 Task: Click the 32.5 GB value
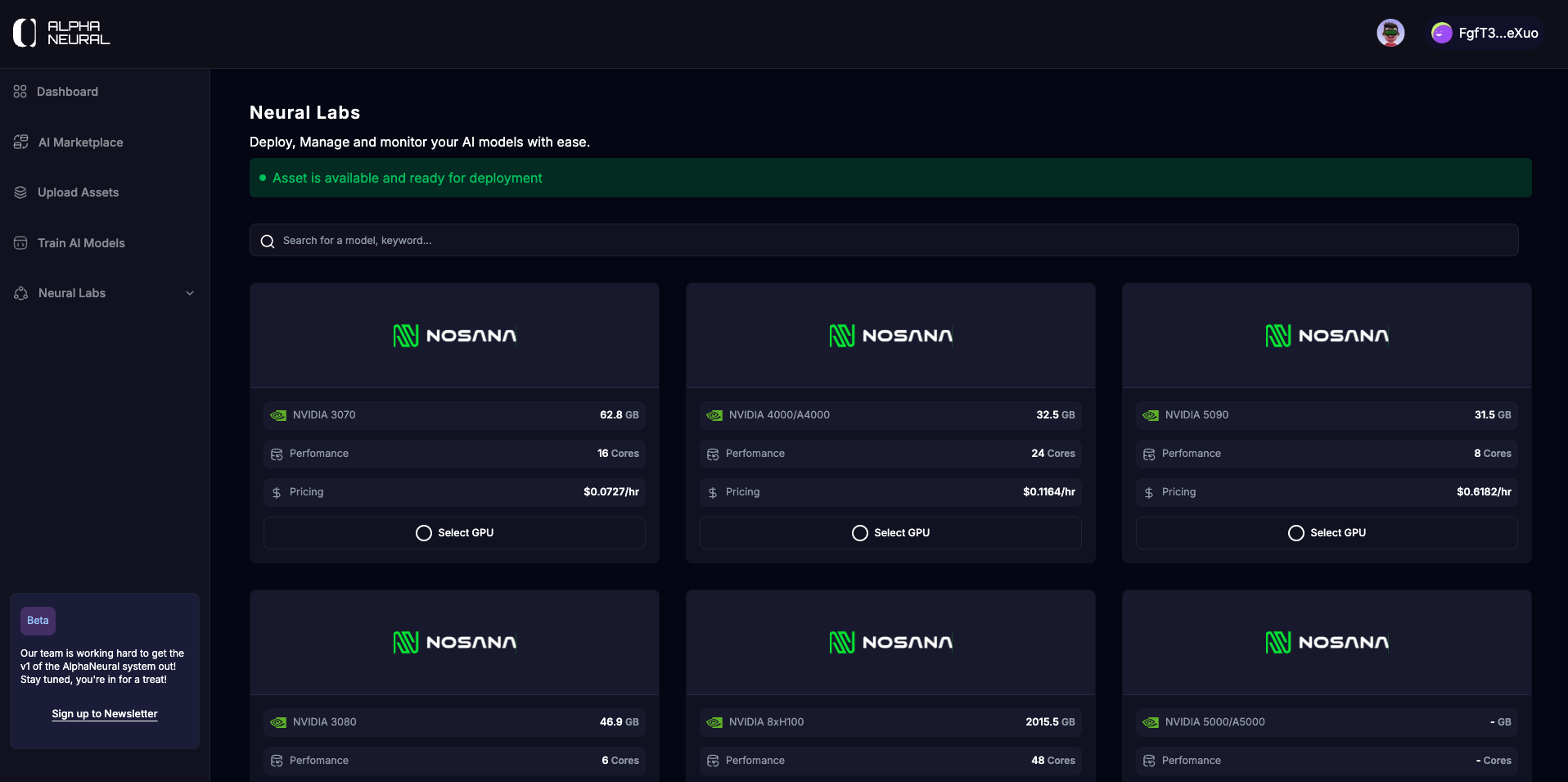click(1056, 415)
